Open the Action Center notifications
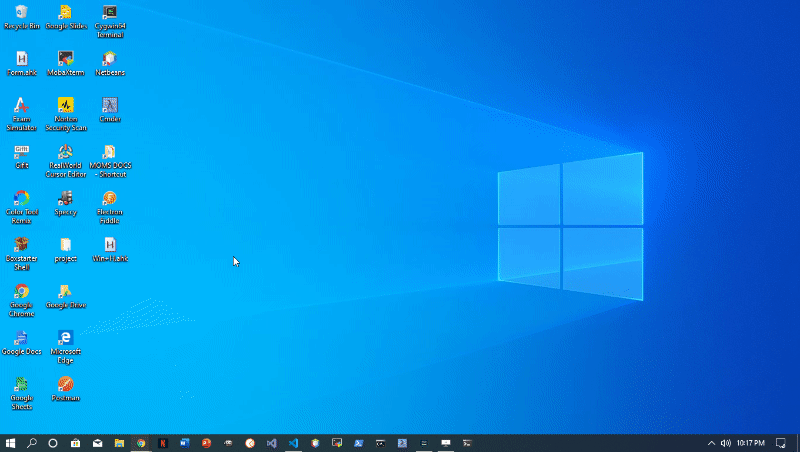Image resolution: width=800 pixels, height=452 pixels. click(781, 443)
